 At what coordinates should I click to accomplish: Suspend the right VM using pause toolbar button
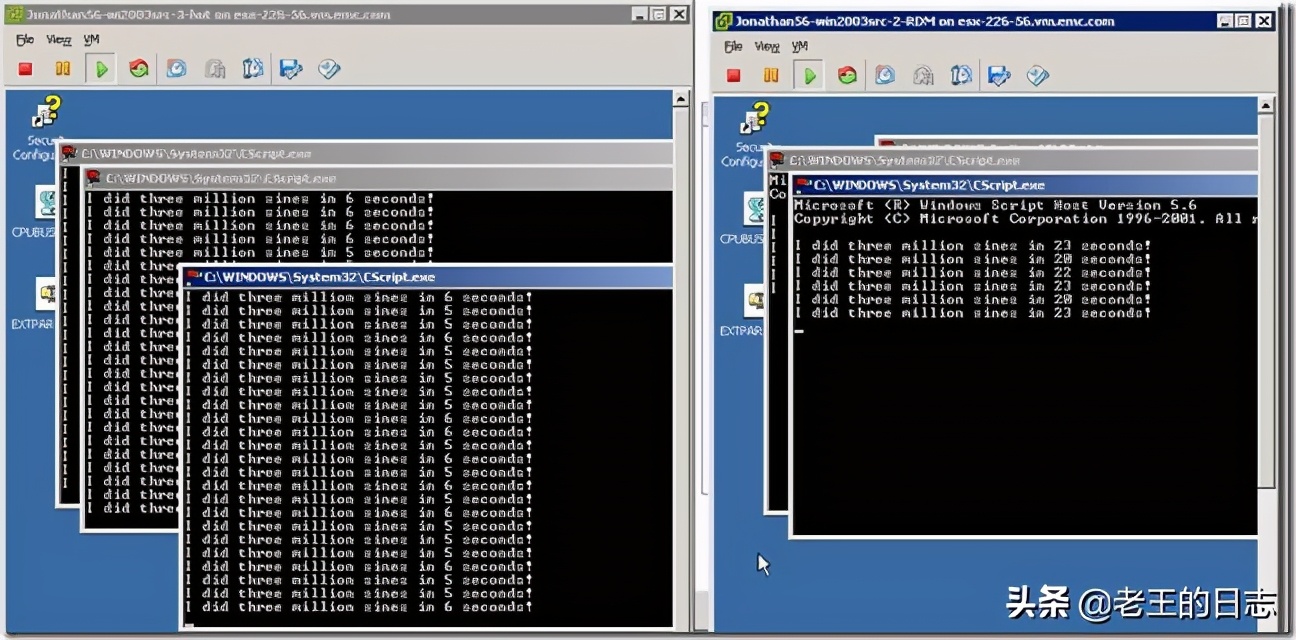pyautogui.click(x=770, y=74)
